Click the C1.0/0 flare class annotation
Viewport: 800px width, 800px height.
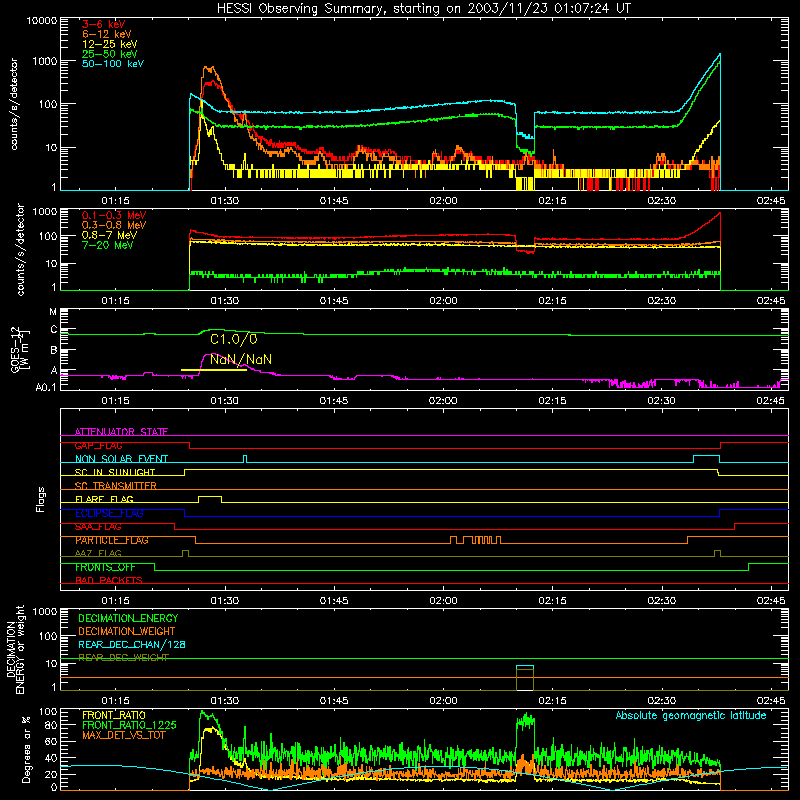(x=234, y=339)
